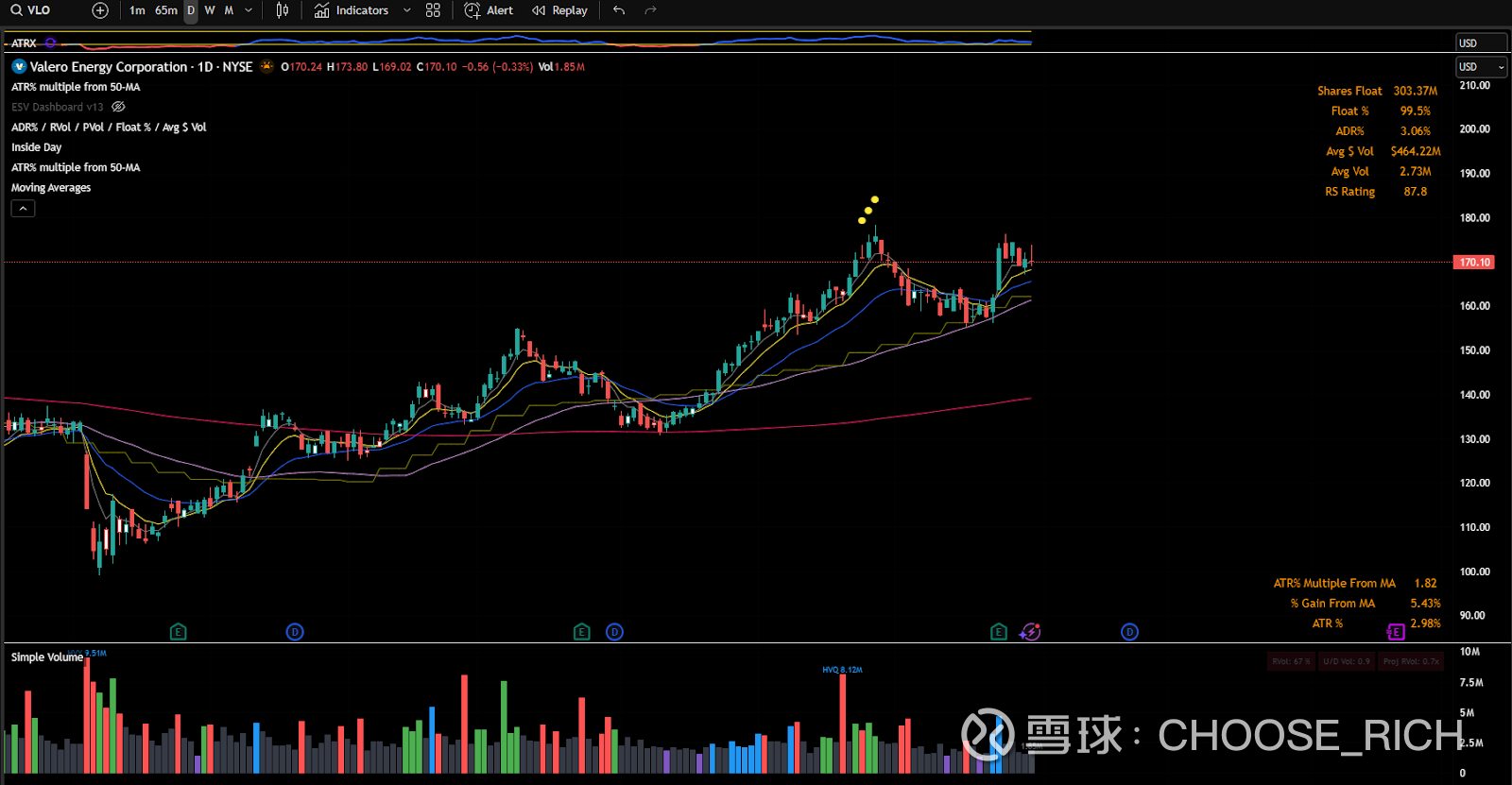Image resolution: width=1512 pixels, height=785 pixels.
Task: Click the U/D Vol: 0.9 badge
Action: (1346, 661)
